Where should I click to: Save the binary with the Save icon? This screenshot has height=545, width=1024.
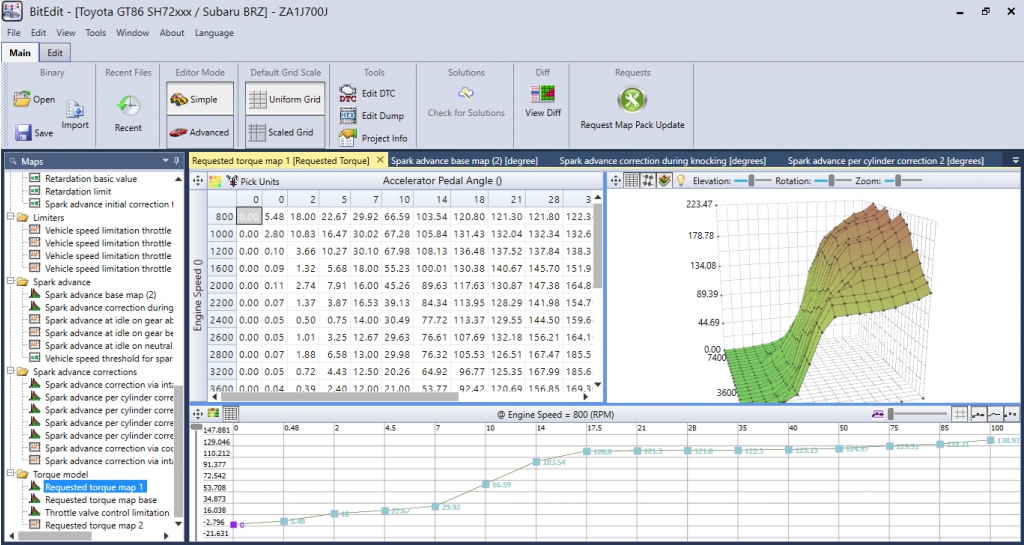pyautogui.click(x=24, y=132)
